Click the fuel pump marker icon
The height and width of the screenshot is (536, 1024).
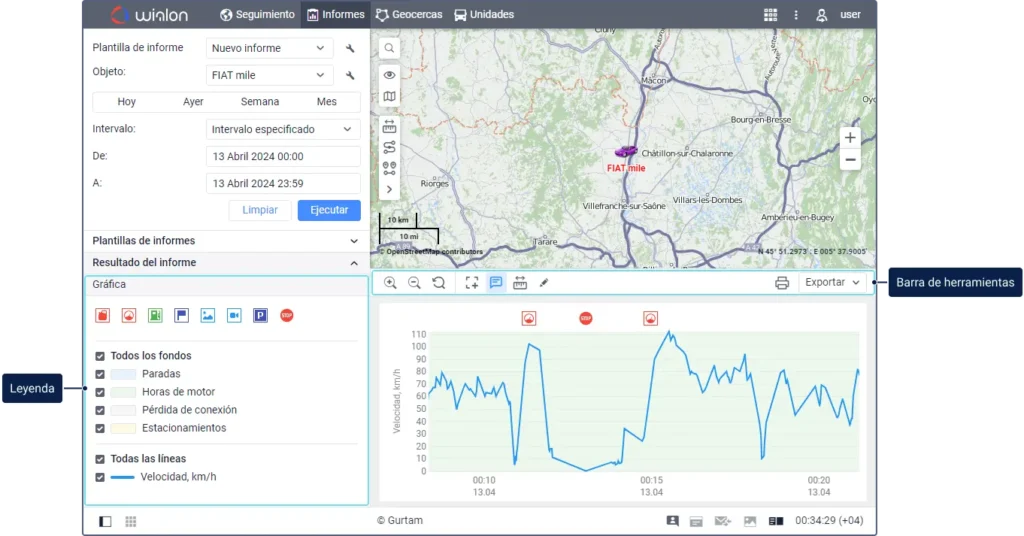click(x=155, y=315)
